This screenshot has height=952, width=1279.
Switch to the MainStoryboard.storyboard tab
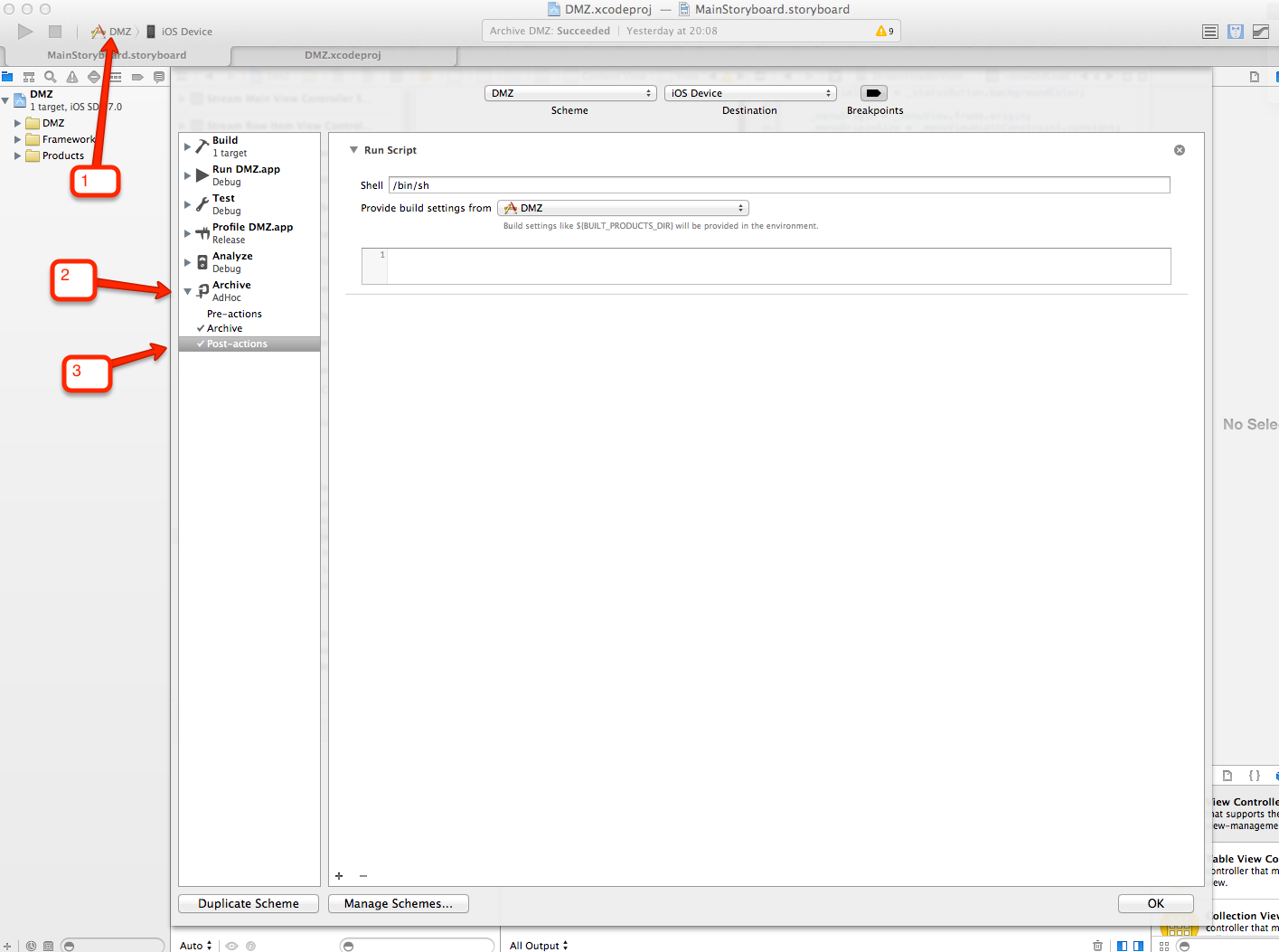coord(116,55)
